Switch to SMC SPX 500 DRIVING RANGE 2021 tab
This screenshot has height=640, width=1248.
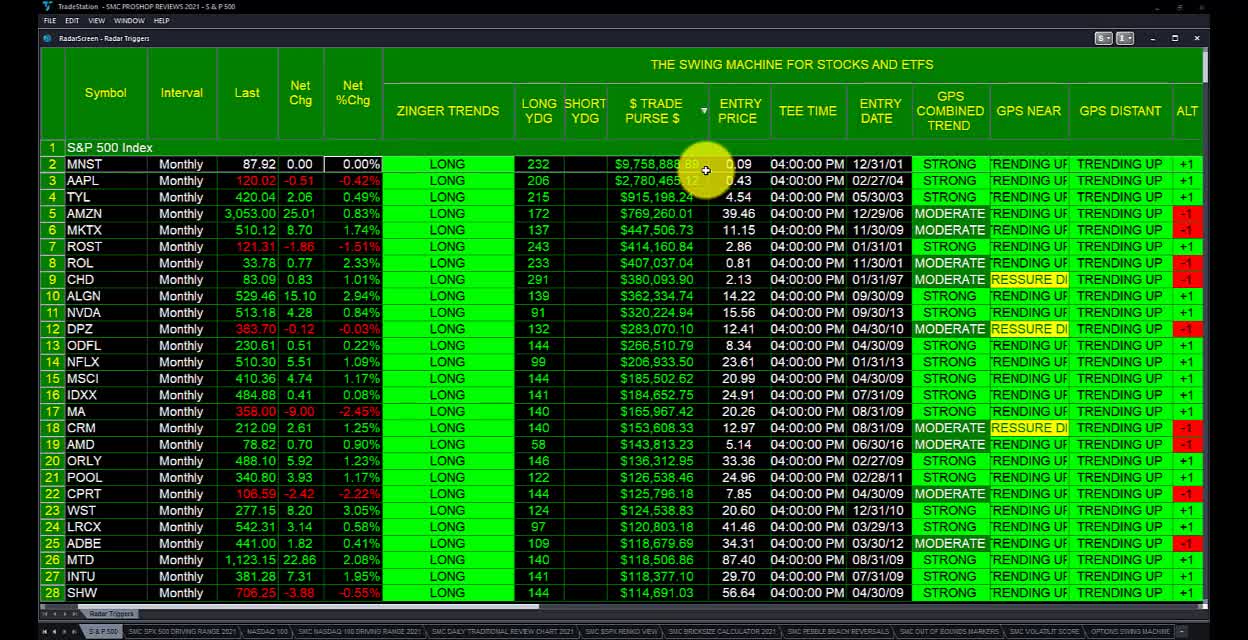pos(182,632)
